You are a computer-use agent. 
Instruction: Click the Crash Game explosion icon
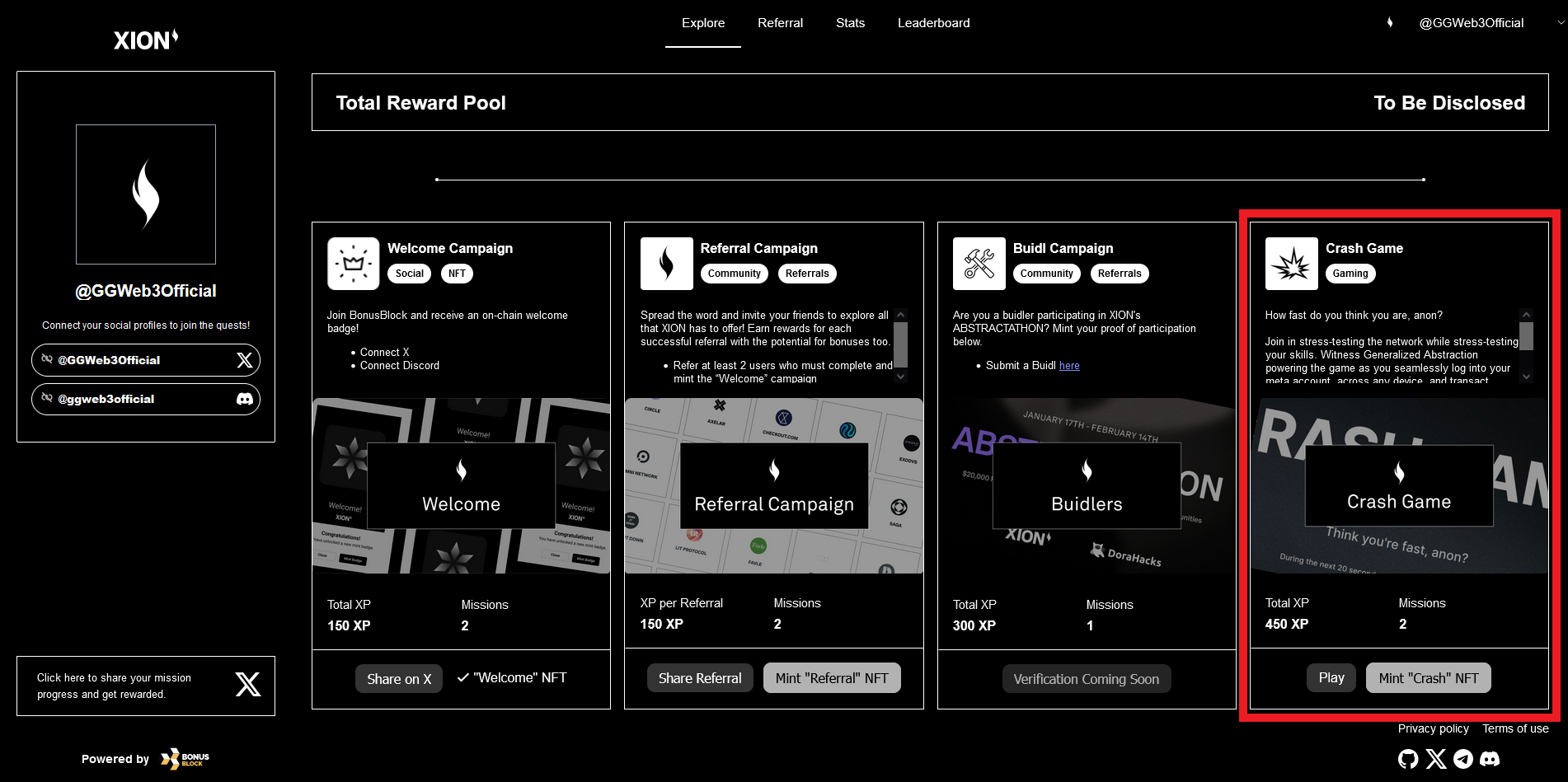tap(1291, 264)
